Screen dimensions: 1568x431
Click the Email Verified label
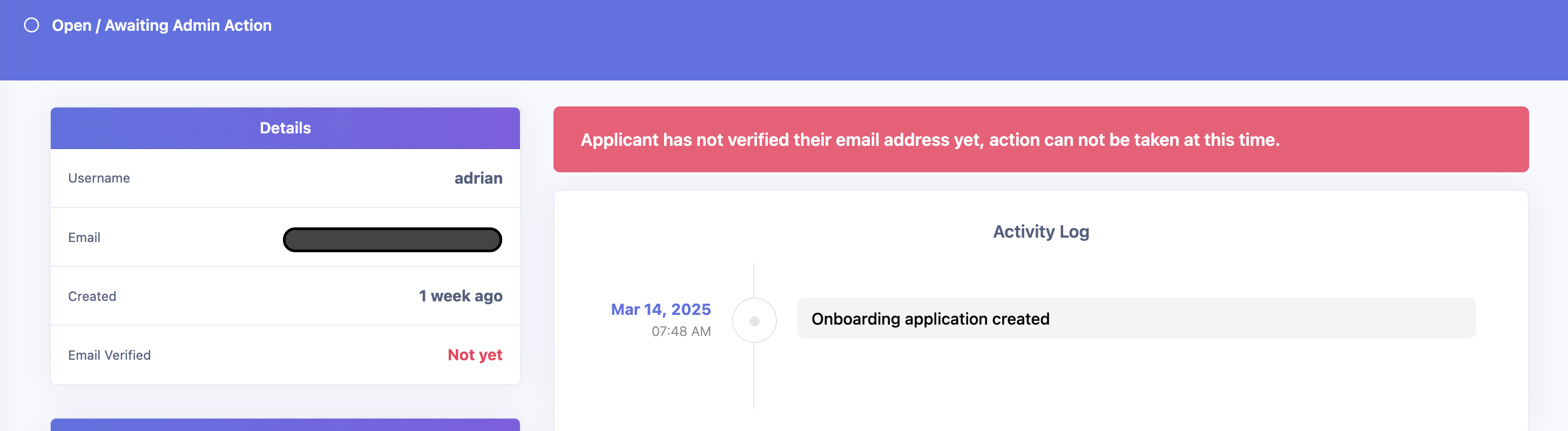coord(110,355)
